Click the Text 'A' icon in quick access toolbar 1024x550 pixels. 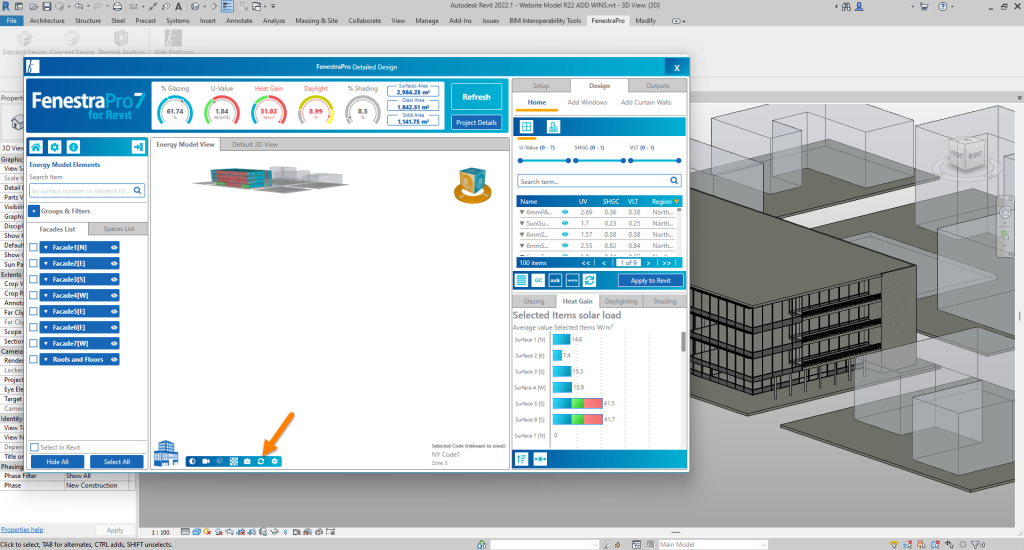click(178, 7)
